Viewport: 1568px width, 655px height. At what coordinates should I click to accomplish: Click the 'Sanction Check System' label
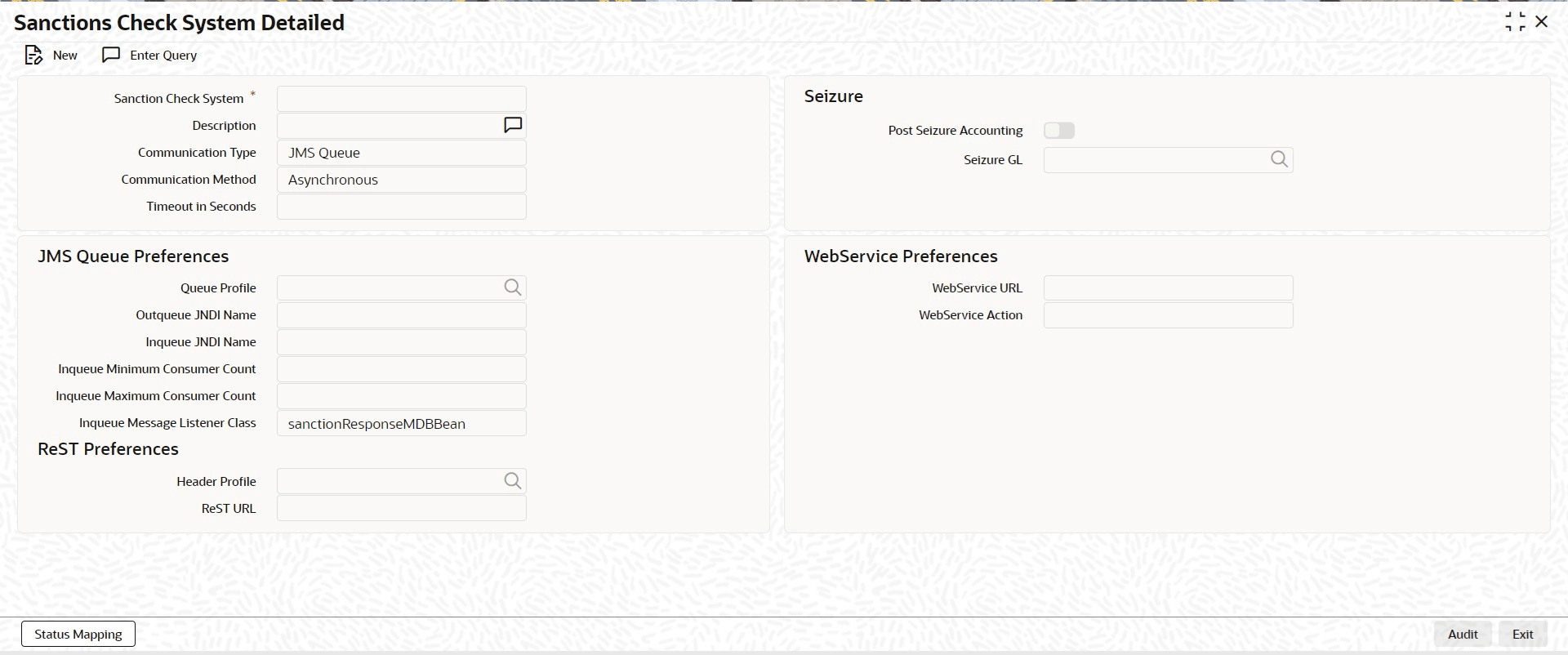(x=179, y=99)
